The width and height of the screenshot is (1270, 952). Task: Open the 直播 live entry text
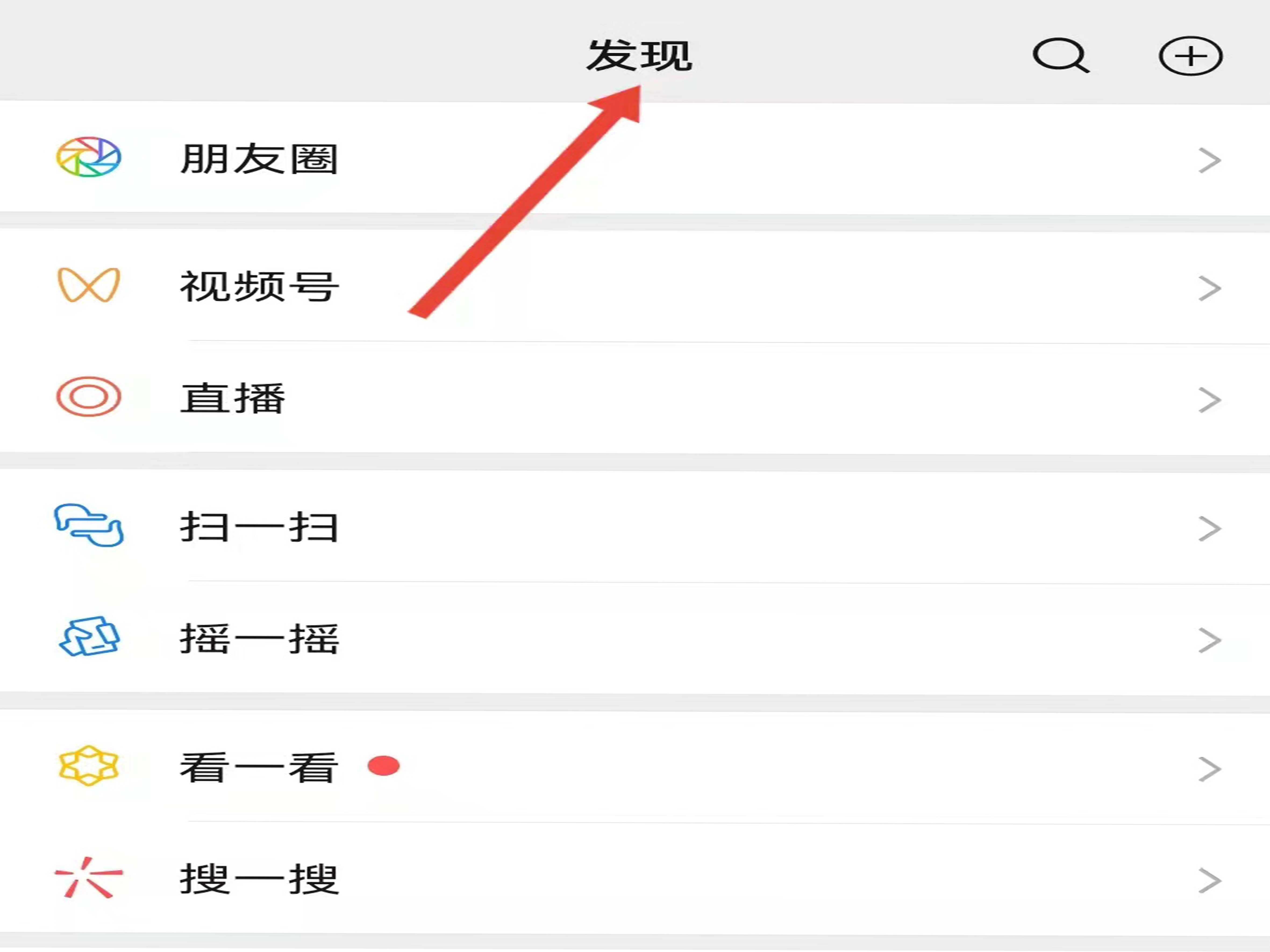point(233,398)
